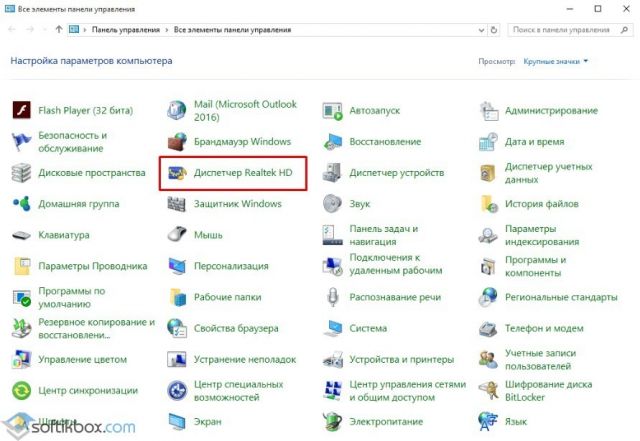Open the Свойства браузера link

coord(236,328)
